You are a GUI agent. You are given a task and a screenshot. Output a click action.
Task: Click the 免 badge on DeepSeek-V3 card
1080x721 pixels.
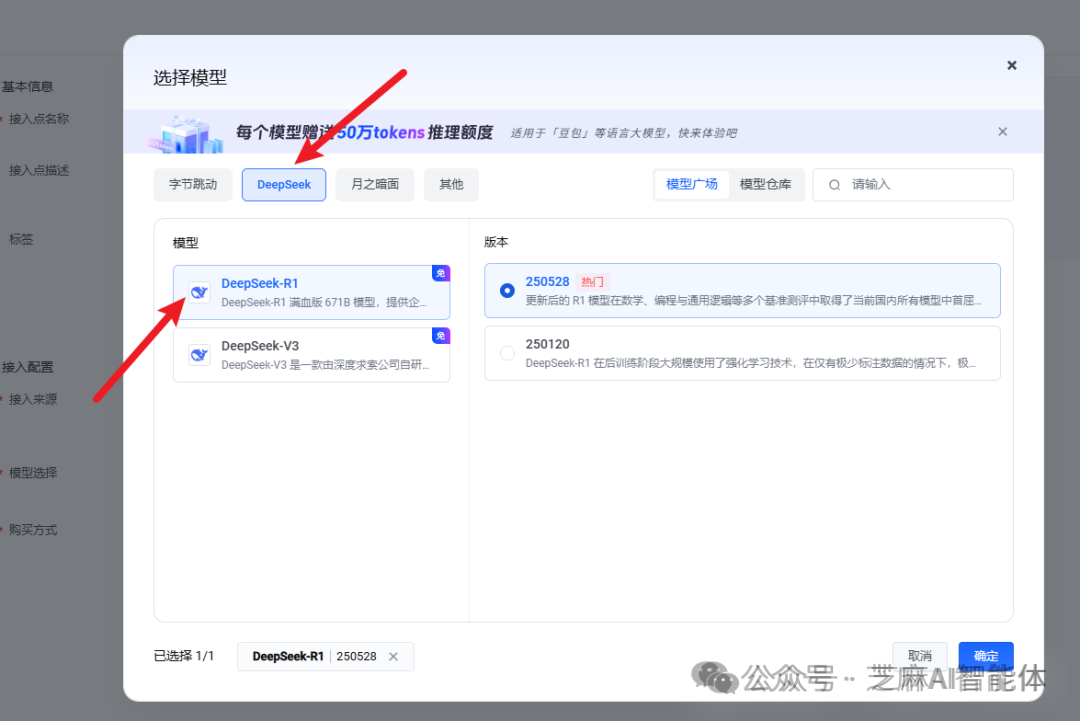click(441, 335)
